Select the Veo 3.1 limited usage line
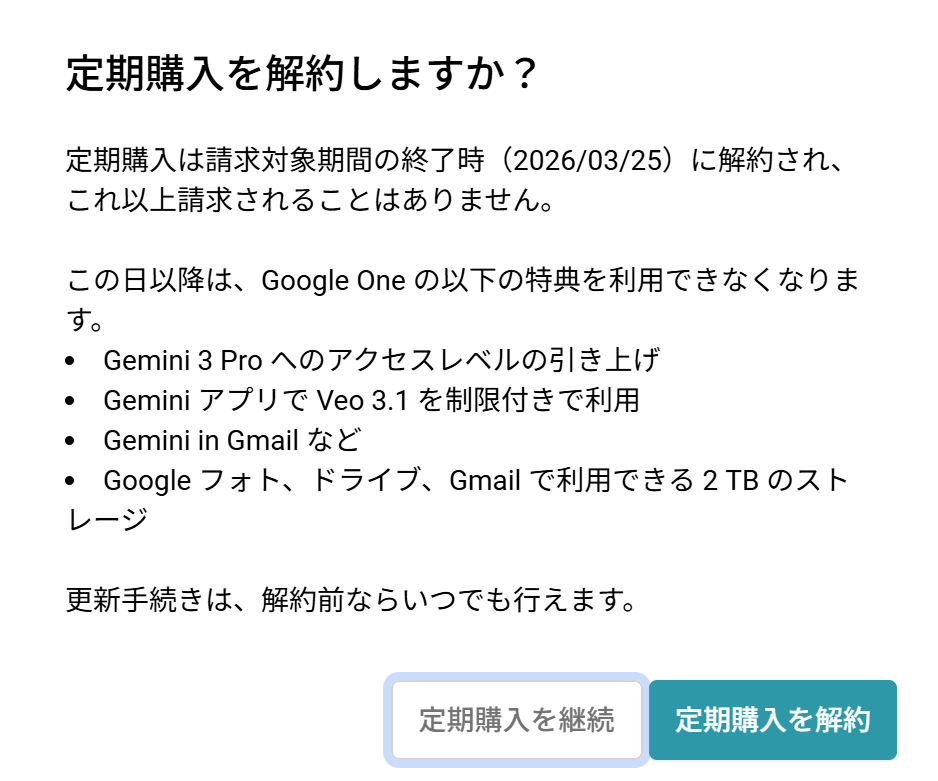938x781 pixels. pos(371,400)
